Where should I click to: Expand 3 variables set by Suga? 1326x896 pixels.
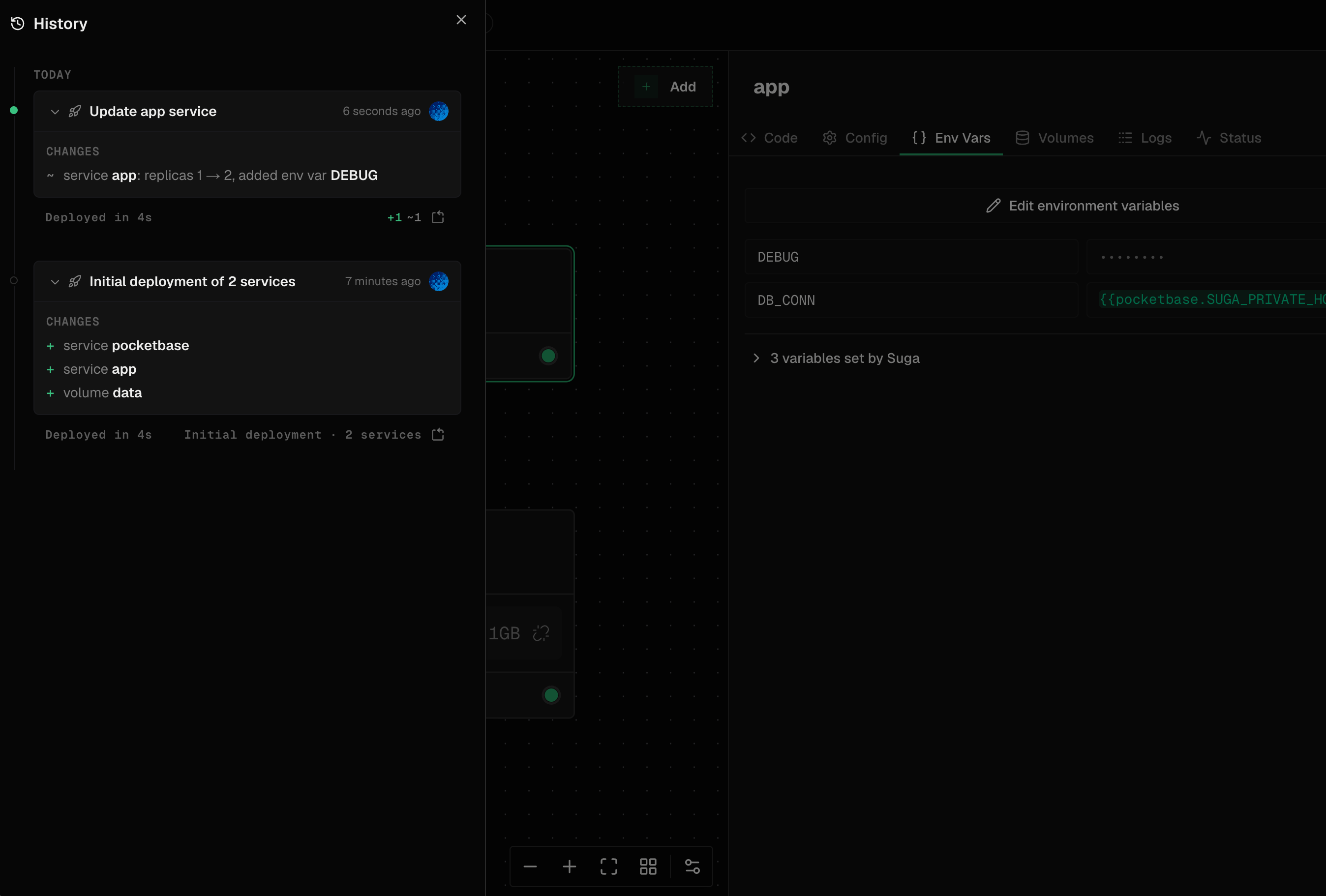click(x=836, y=358)
